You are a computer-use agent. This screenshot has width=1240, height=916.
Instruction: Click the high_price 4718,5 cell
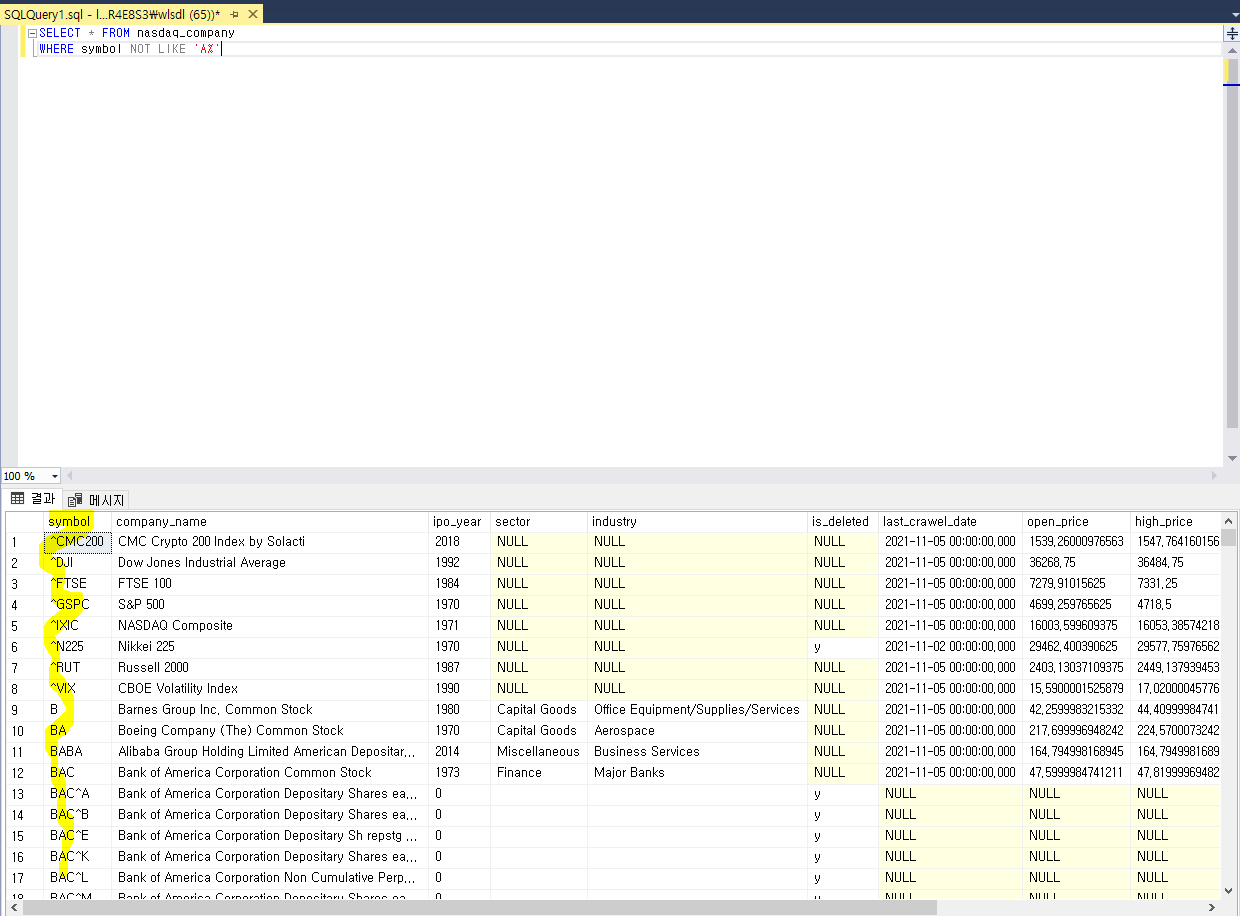click(1176, 605)
